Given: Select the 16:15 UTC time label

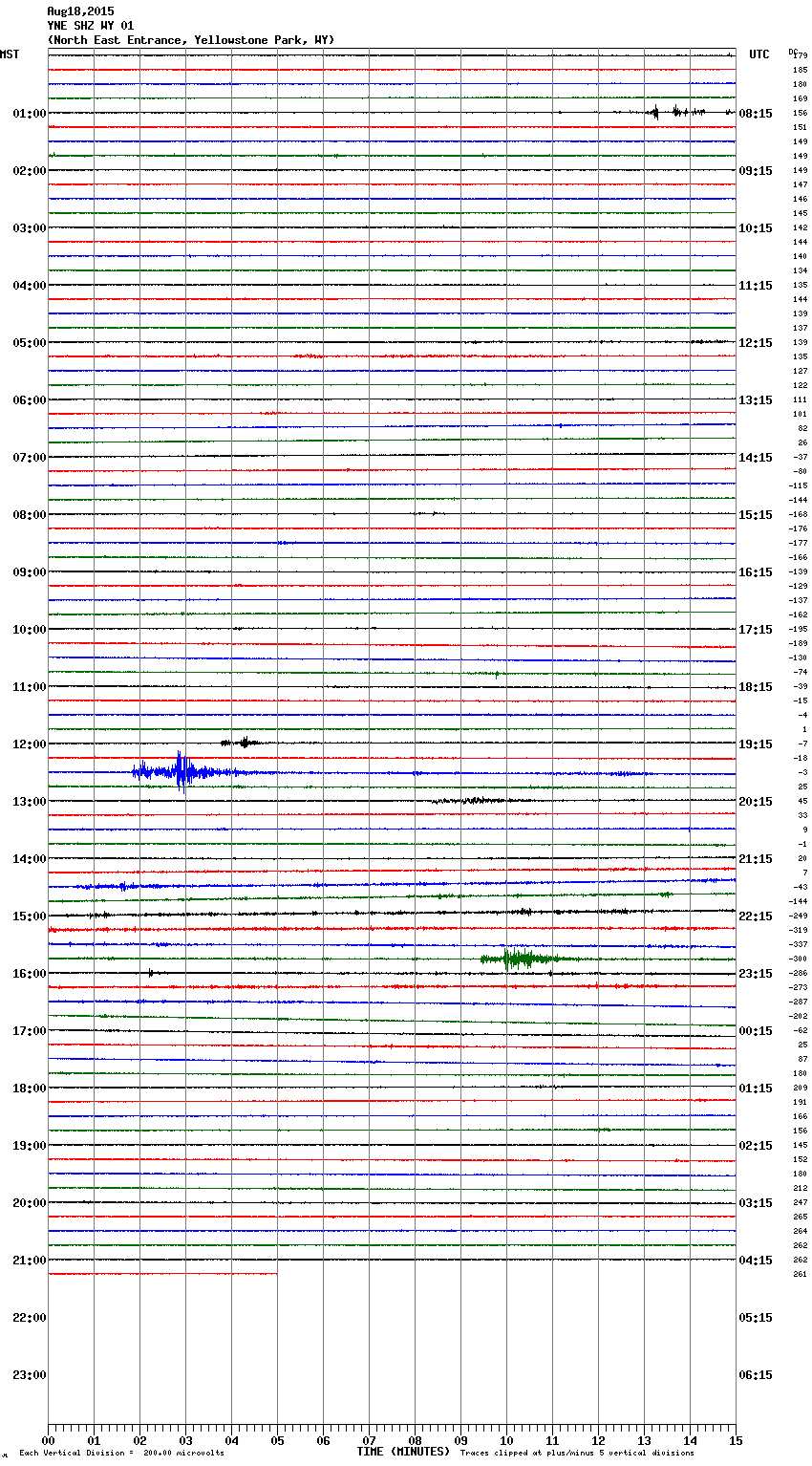Looking at the screenshot, I should coord(756,572).
